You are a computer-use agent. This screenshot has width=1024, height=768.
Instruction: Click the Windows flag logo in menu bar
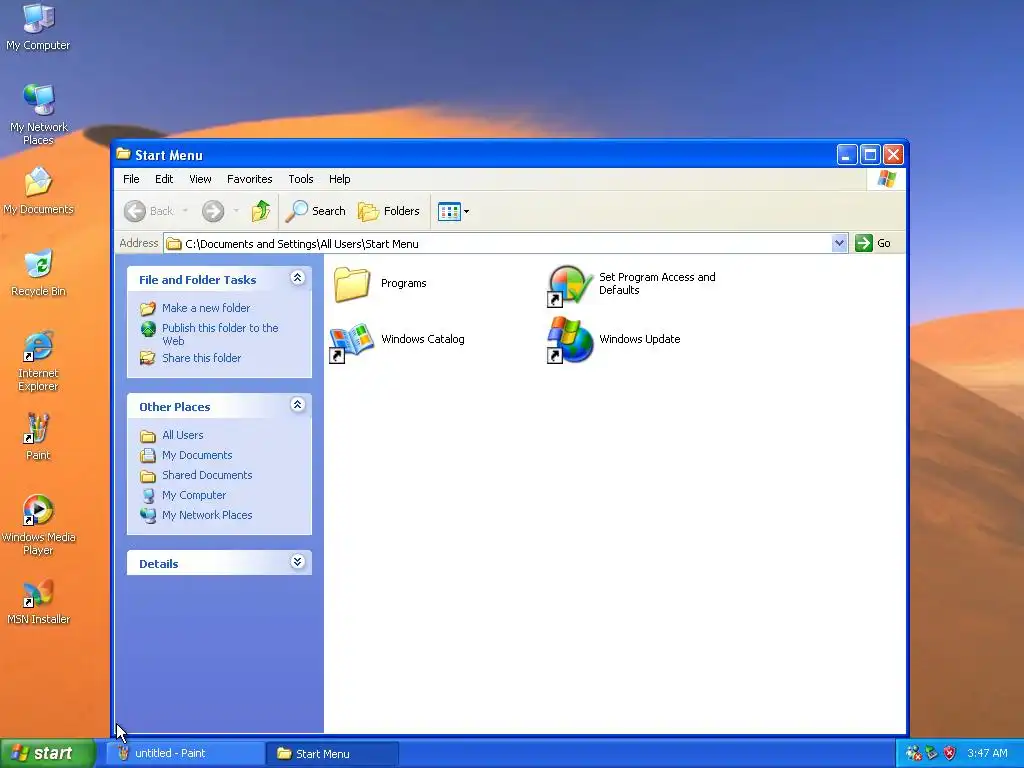tap(886, 179)
